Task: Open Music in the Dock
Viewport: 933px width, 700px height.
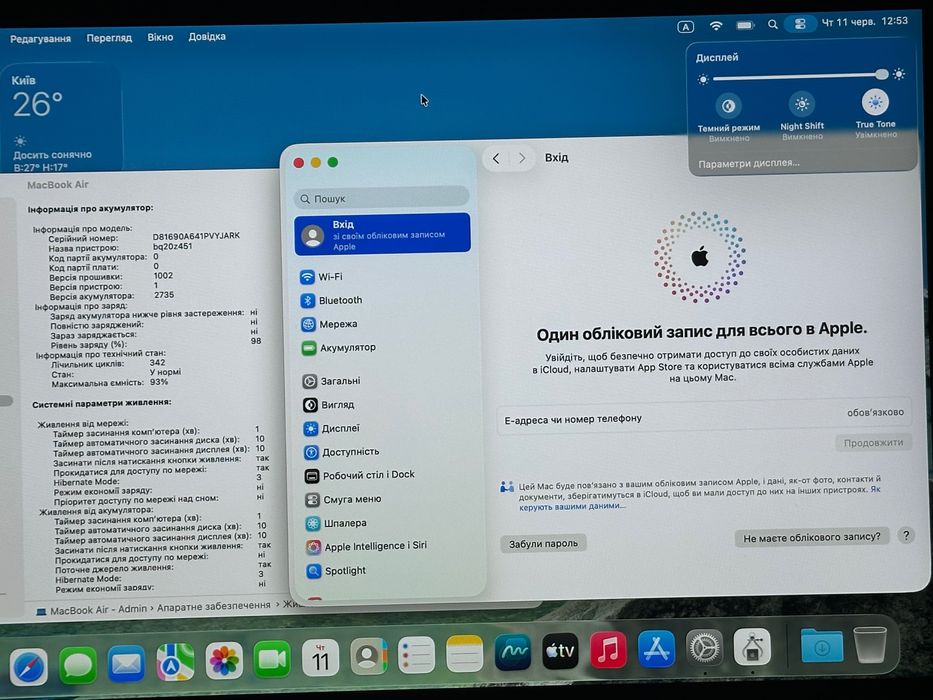Action: [x=608, y=650]
